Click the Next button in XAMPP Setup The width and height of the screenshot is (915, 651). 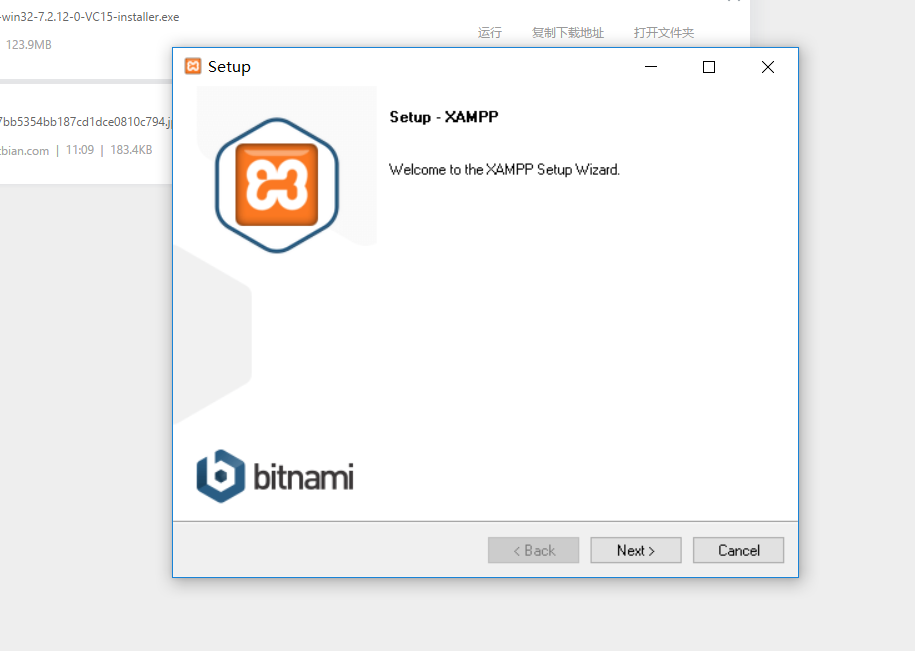coord(635,550)
